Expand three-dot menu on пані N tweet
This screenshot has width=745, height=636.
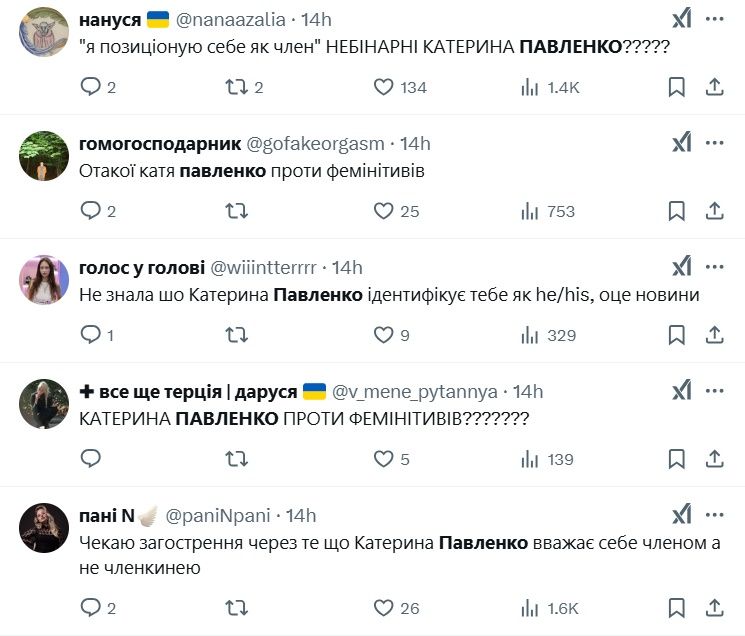click(x=714, y=515)
